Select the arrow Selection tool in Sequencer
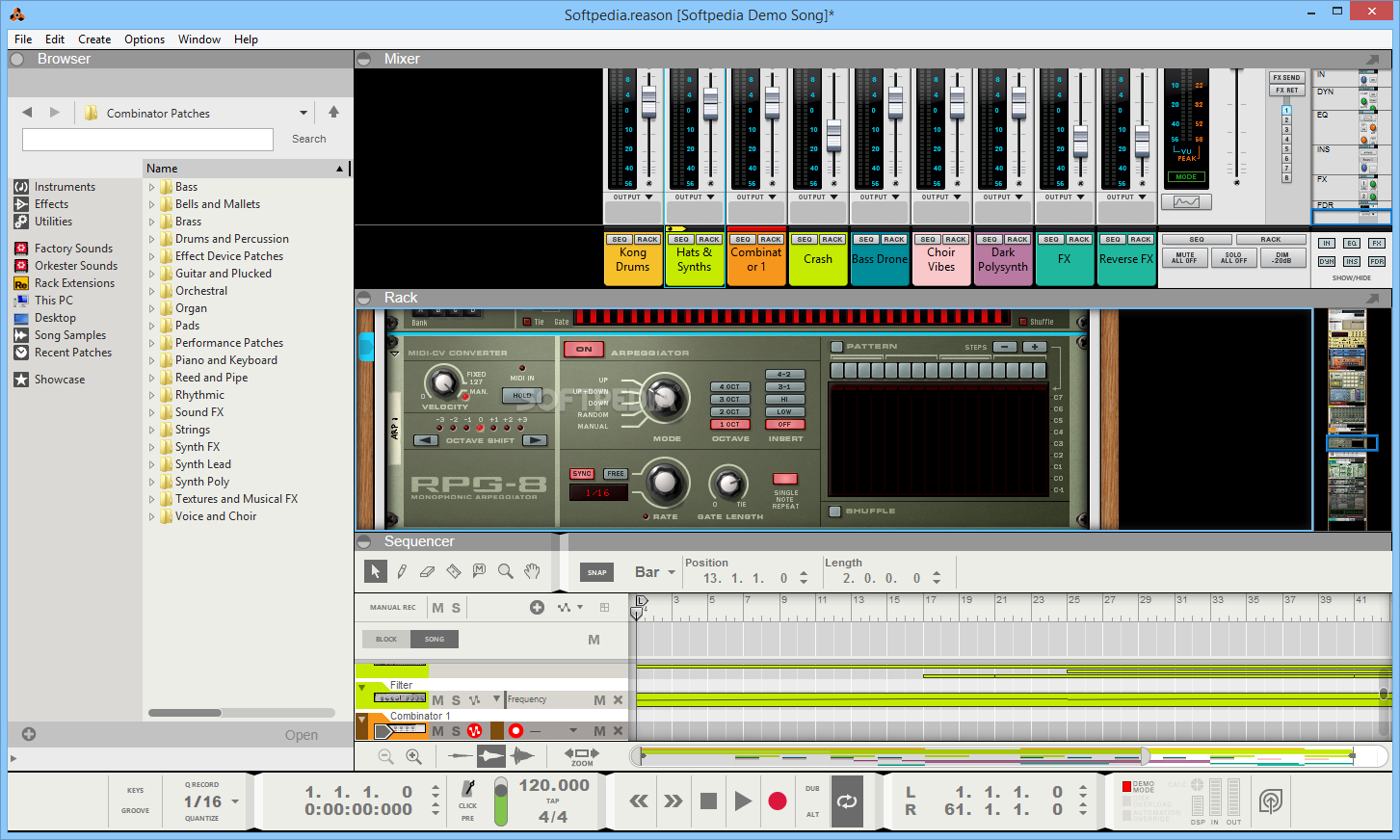The image size is (1400, 840). pos(376,571)
